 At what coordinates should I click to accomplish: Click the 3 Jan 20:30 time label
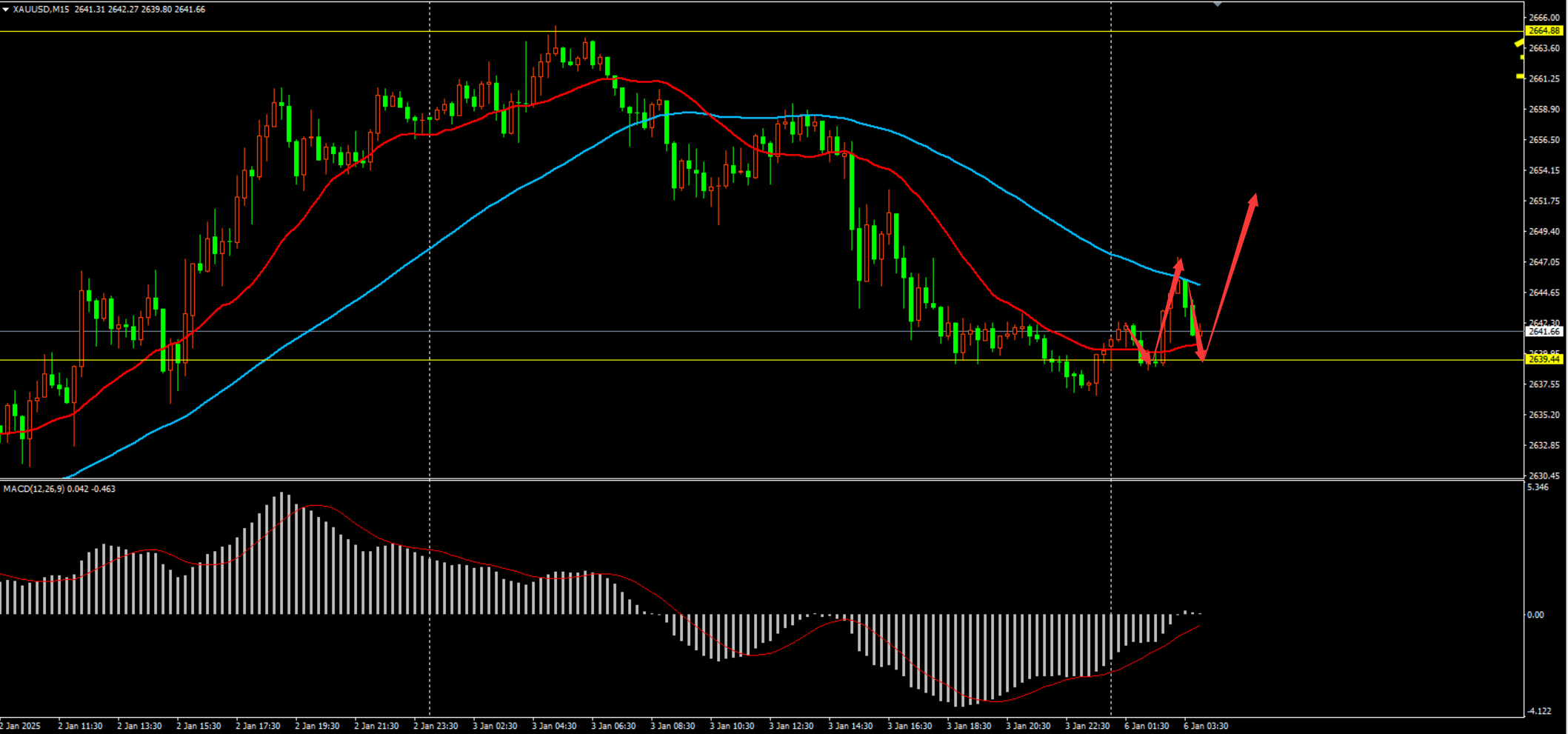click(1028, 726)
